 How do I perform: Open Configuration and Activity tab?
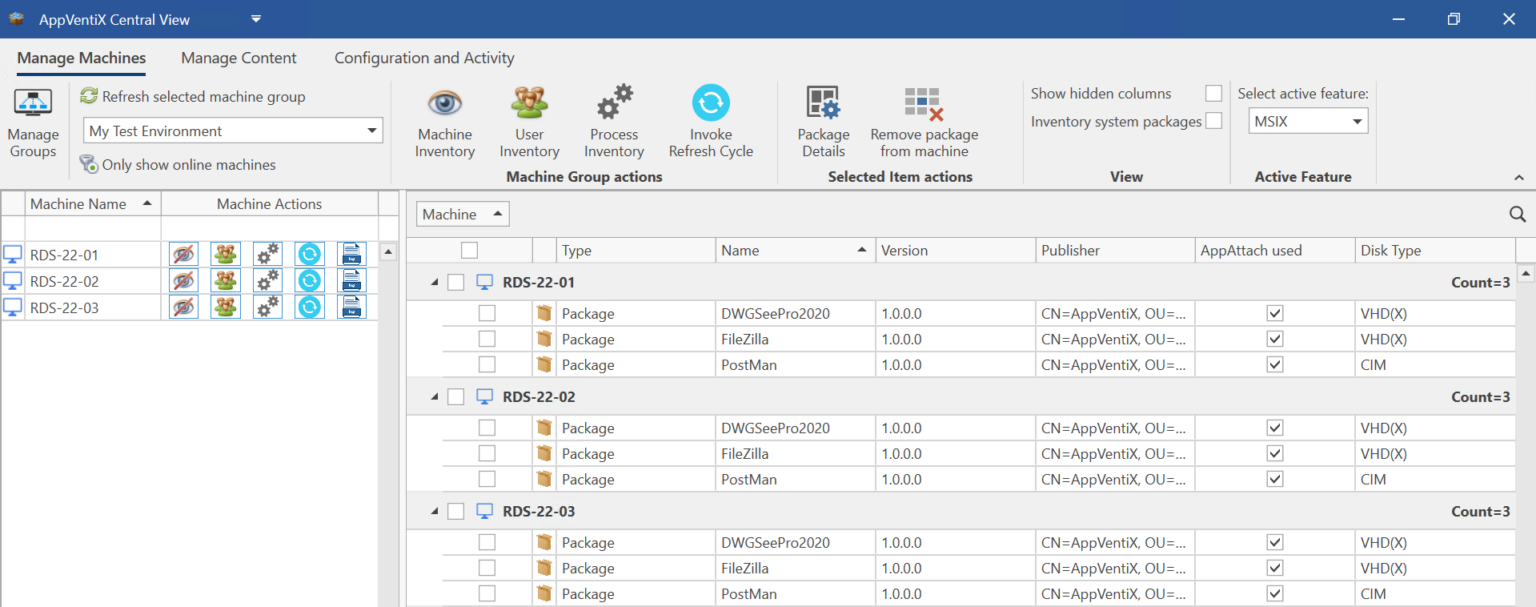point(424,58)
